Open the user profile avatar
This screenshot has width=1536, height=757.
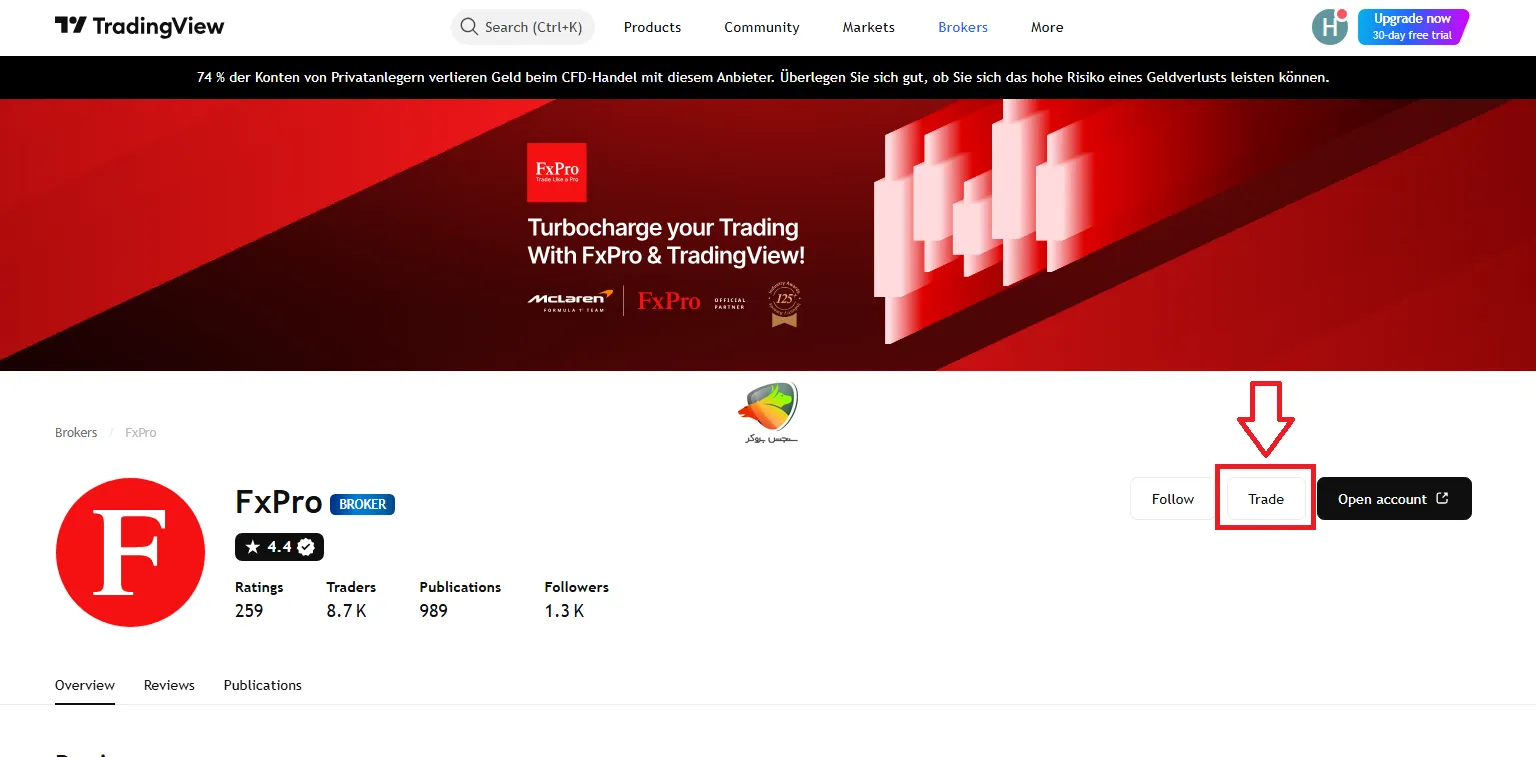point(1329,27)
